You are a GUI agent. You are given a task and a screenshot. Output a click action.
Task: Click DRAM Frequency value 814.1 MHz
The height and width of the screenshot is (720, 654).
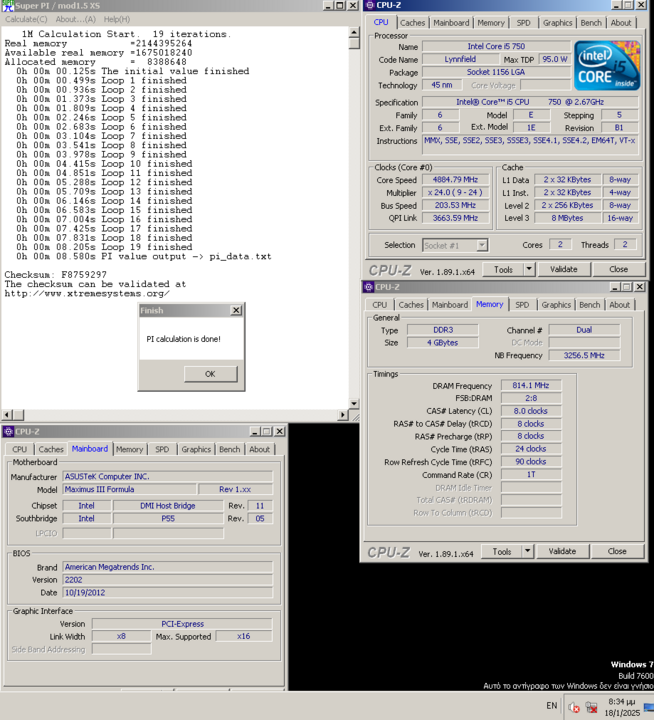tap(531, 385)
